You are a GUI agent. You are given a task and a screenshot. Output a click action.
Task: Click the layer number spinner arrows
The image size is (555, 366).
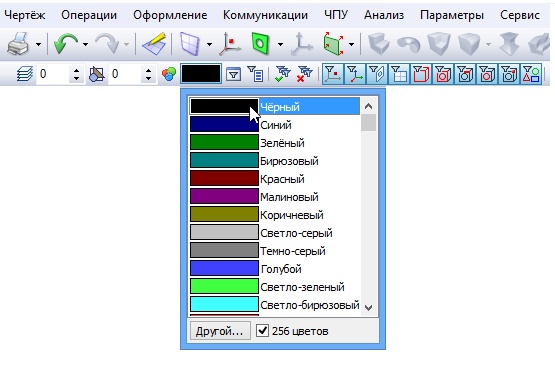76,74
